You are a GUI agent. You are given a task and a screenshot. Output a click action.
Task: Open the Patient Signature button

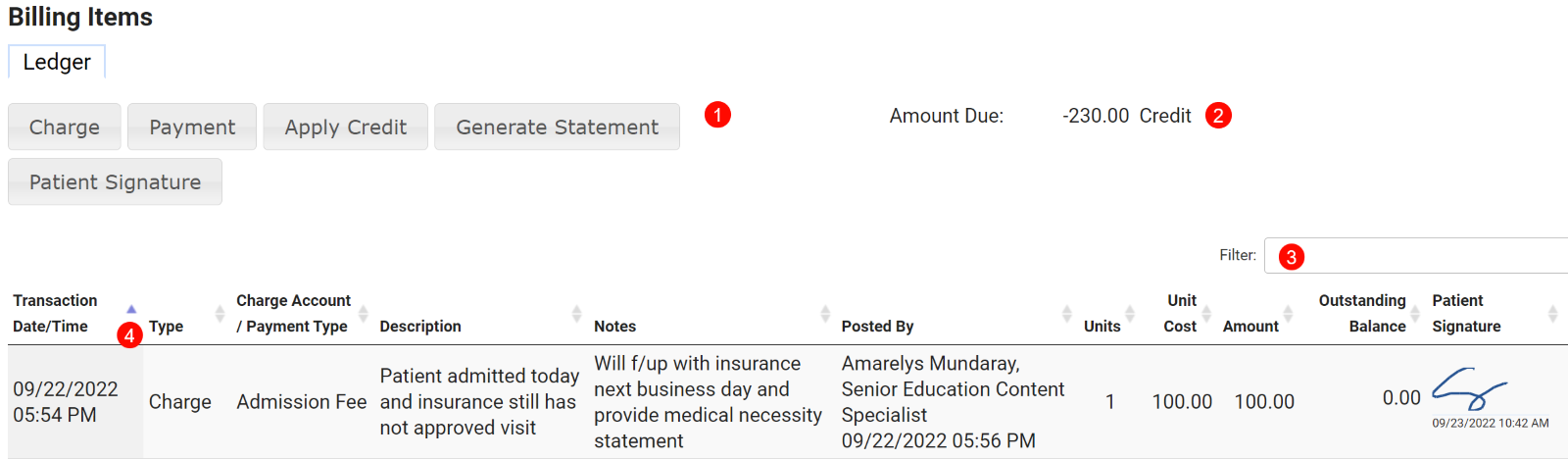coord(115,182)
